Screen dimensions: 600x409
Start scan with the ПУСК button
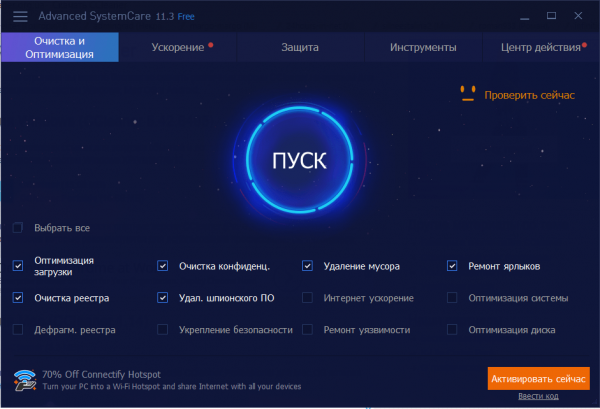[x=299, y=160]
